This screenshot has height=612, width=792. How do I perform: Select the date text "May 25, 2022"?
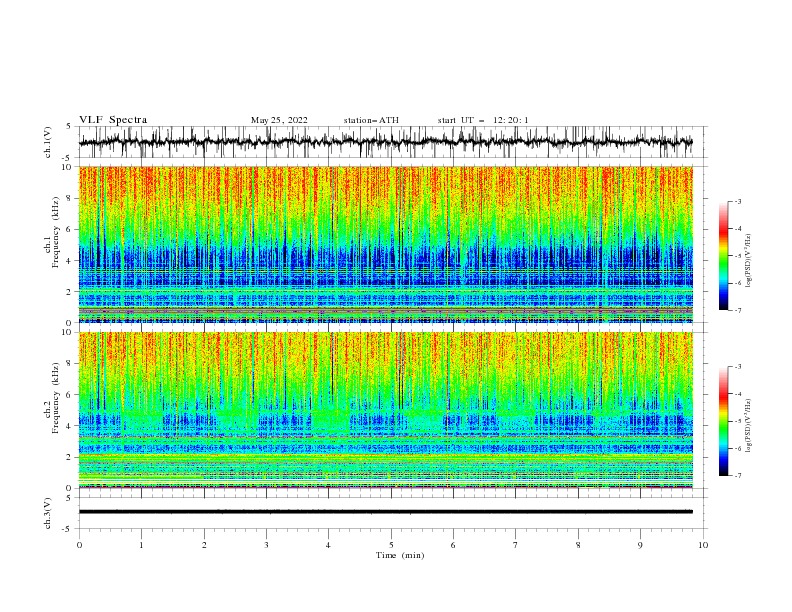click(279, 120)
